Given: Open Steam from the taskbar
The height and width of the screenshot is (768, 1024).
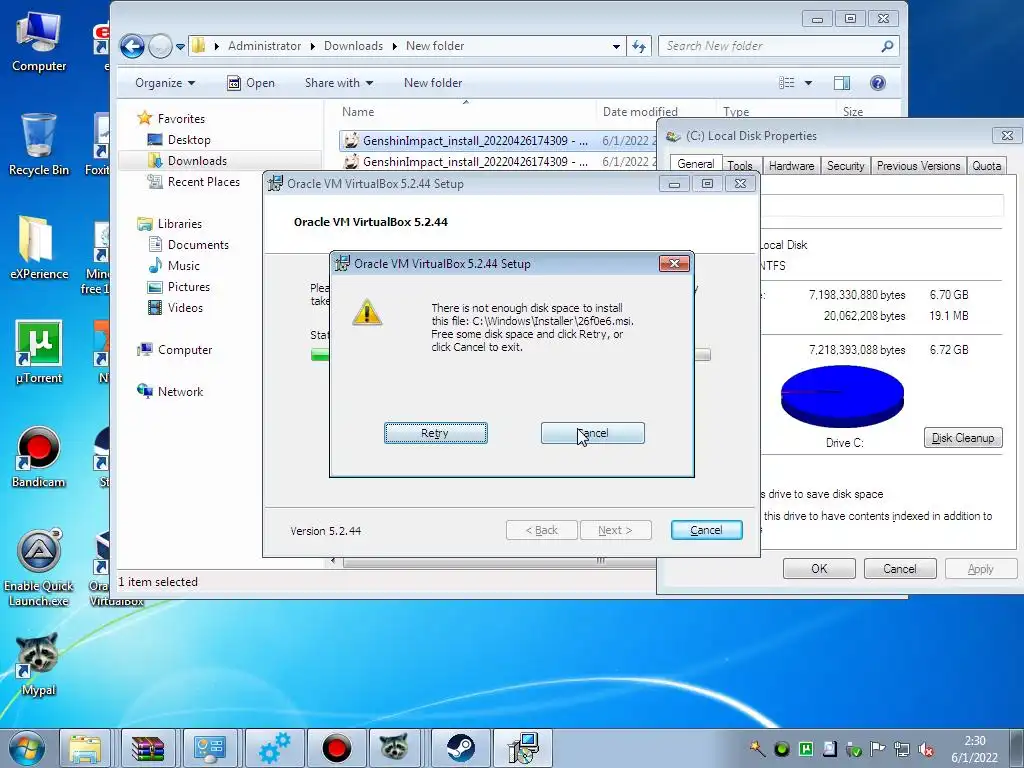Looking at the screenshot, I should point(461,748).
